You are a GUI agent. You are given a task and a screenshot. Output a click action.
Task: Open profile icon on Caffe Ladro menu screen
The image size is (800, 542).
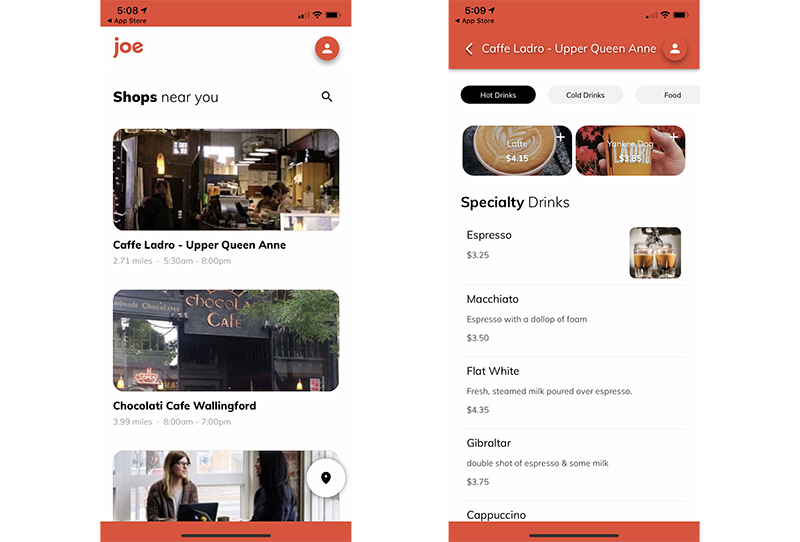pos(674,49)
